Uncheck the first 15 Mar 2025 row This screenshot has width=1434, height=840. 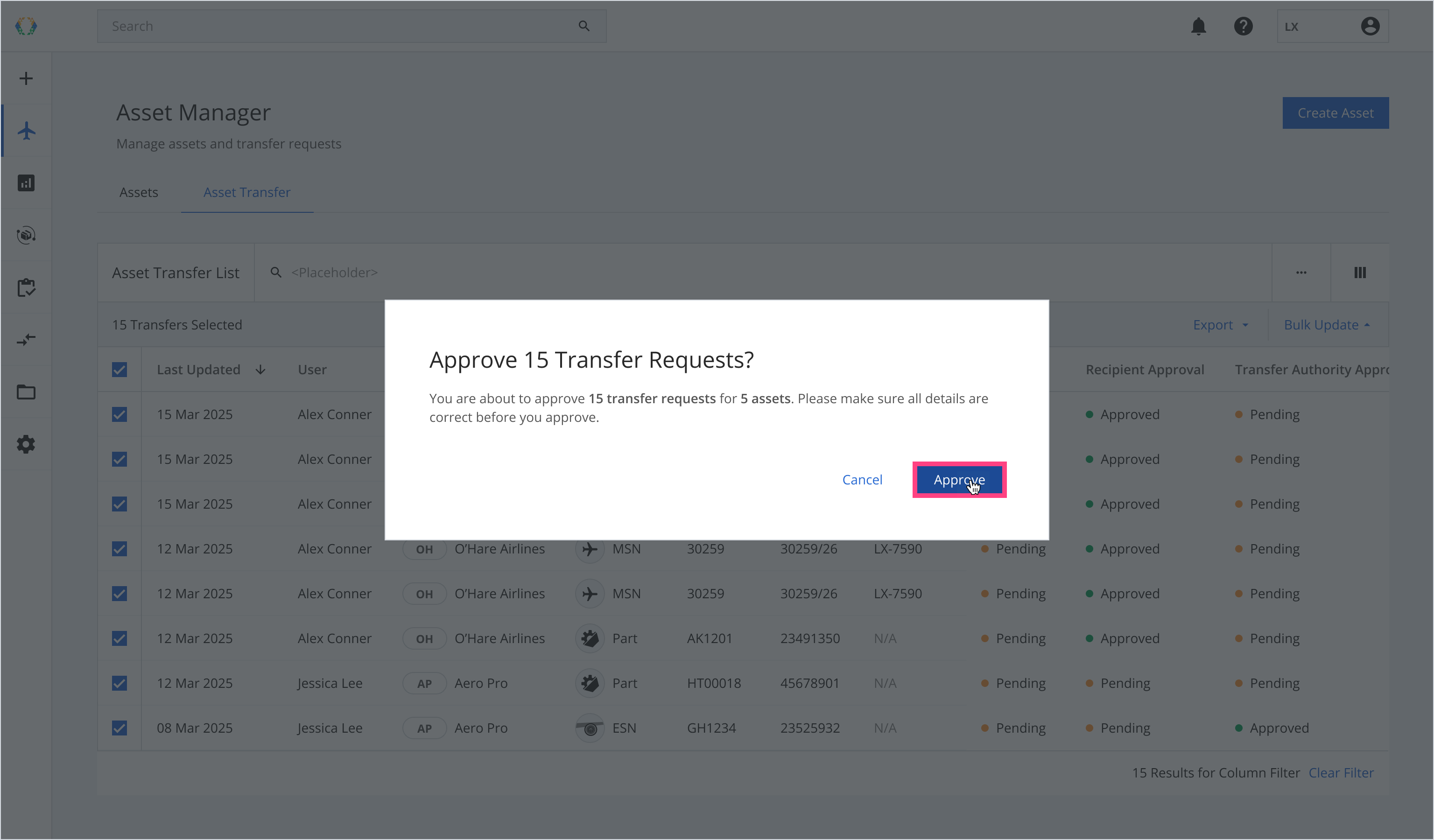[119, 414]
